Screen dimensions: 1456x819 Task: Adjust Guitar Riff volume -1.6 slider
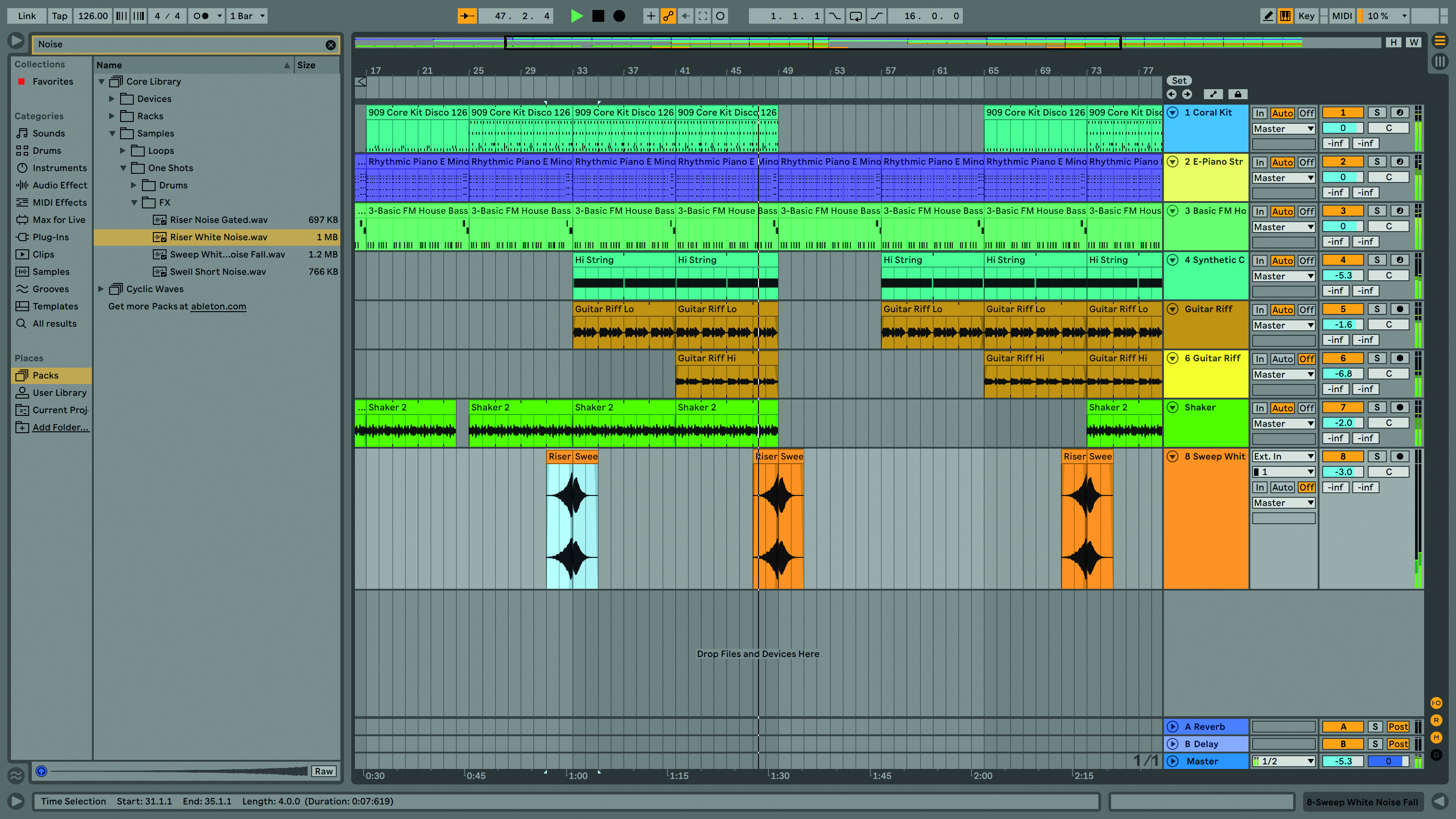[x=1343, y=325]
